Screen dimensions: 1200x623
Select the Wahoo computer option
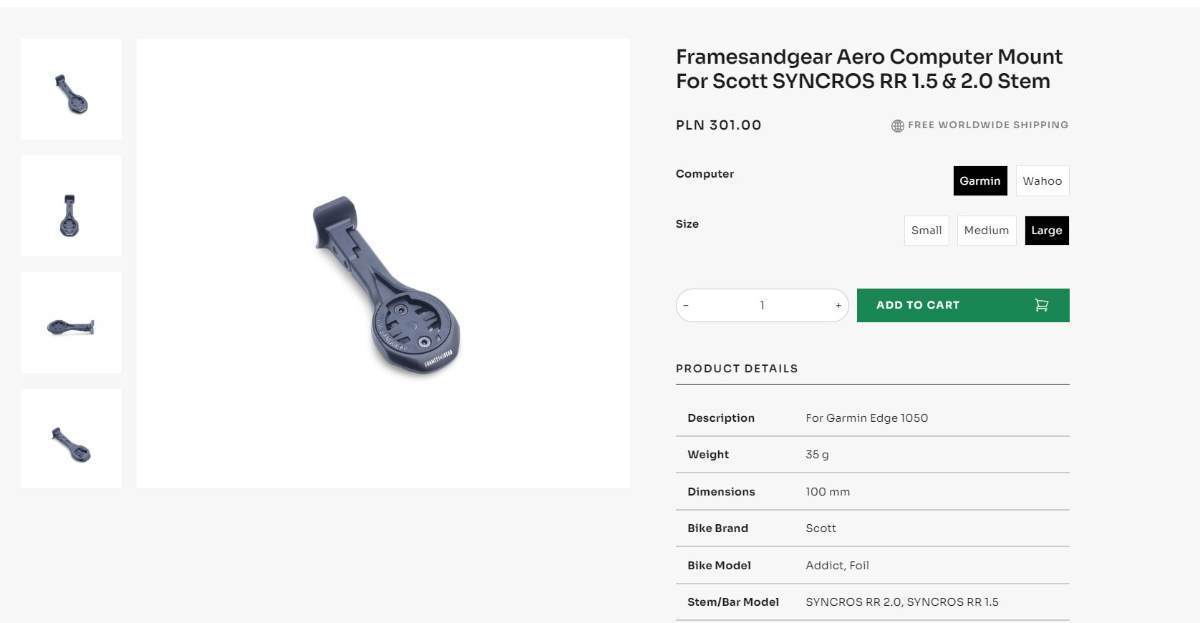coord(1042,181)
